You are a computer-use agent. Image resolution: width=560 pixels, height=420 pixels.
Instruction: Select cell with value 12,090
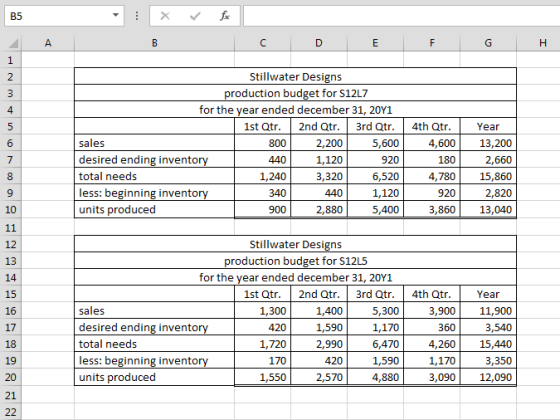(x=488, y=377)
